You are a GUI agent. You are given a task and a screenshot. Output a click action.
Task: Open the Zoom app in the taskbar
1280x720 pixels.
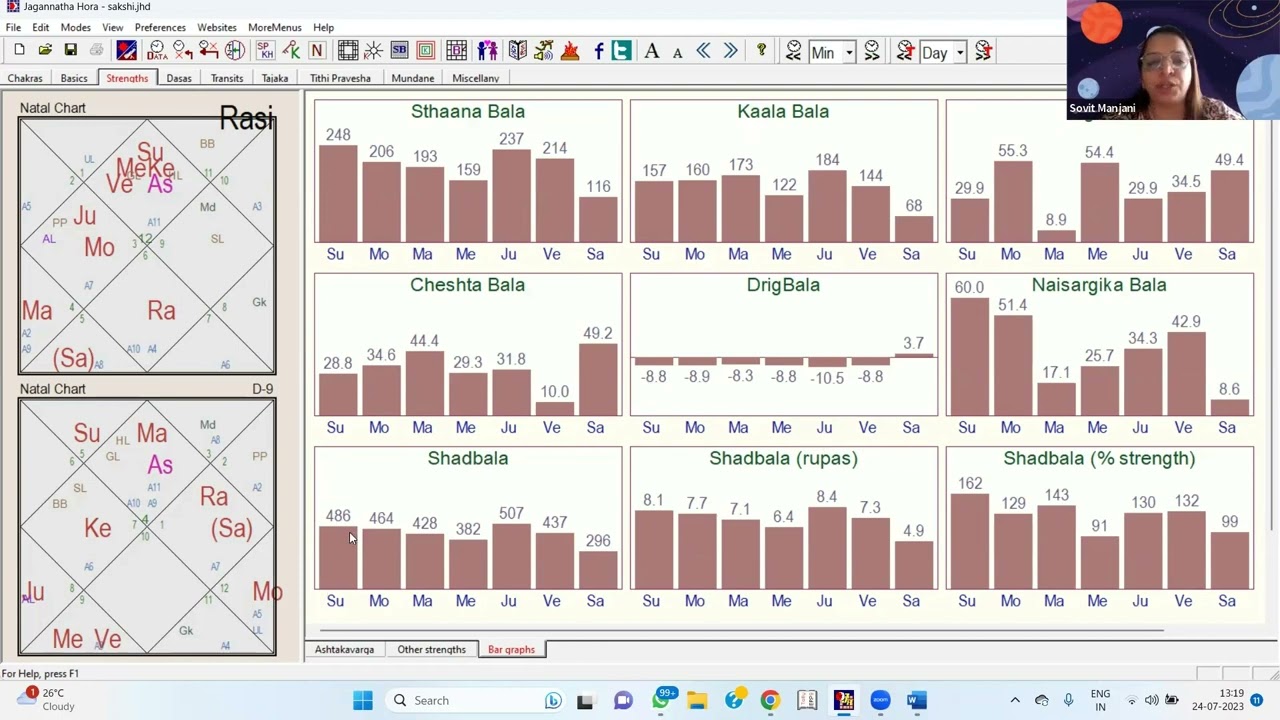click(x=880, y=700)
